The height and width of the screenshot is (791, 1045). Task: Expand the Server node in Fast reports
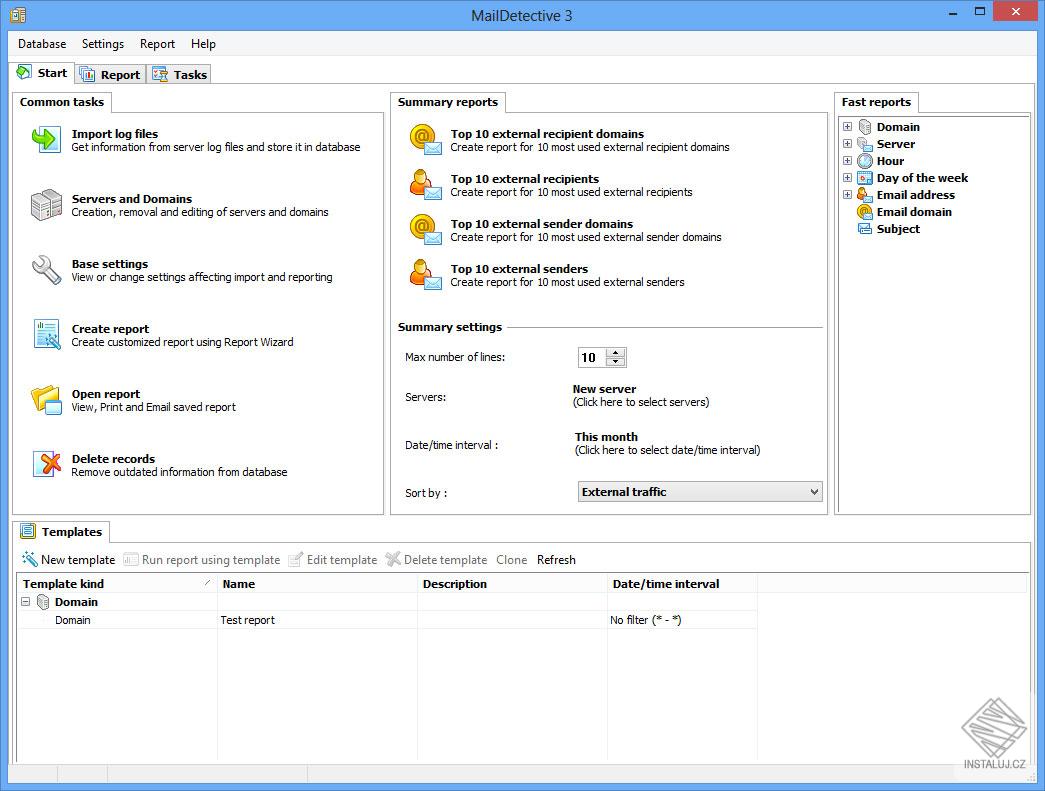pos(847,144)
